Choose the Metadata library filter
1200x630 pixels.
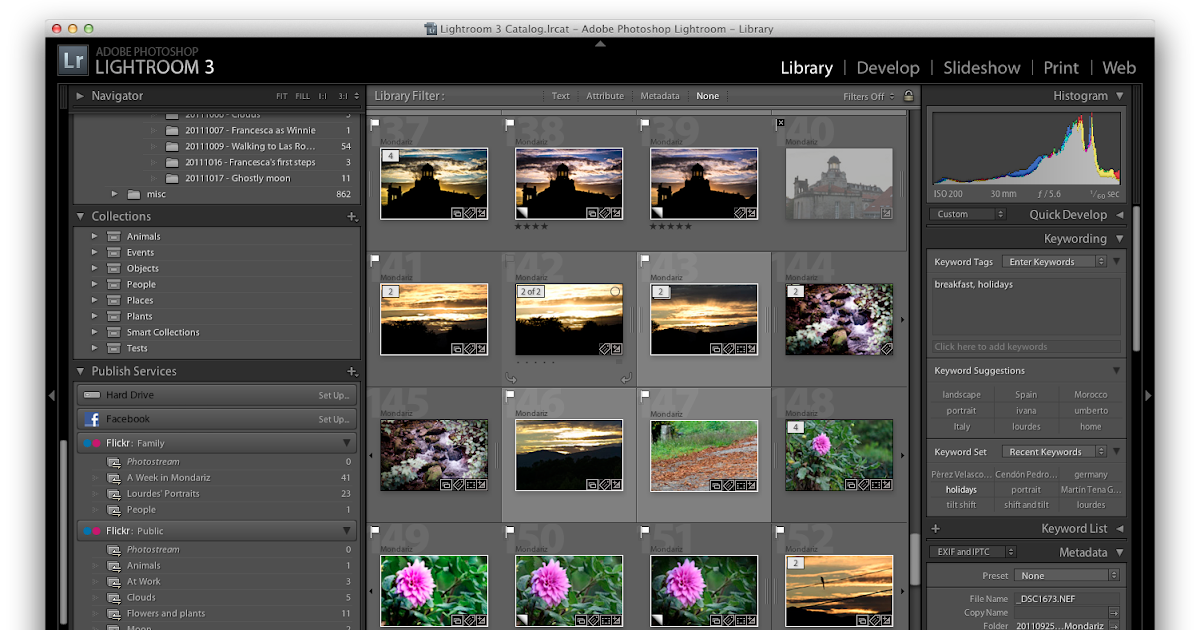click(659, 96)
